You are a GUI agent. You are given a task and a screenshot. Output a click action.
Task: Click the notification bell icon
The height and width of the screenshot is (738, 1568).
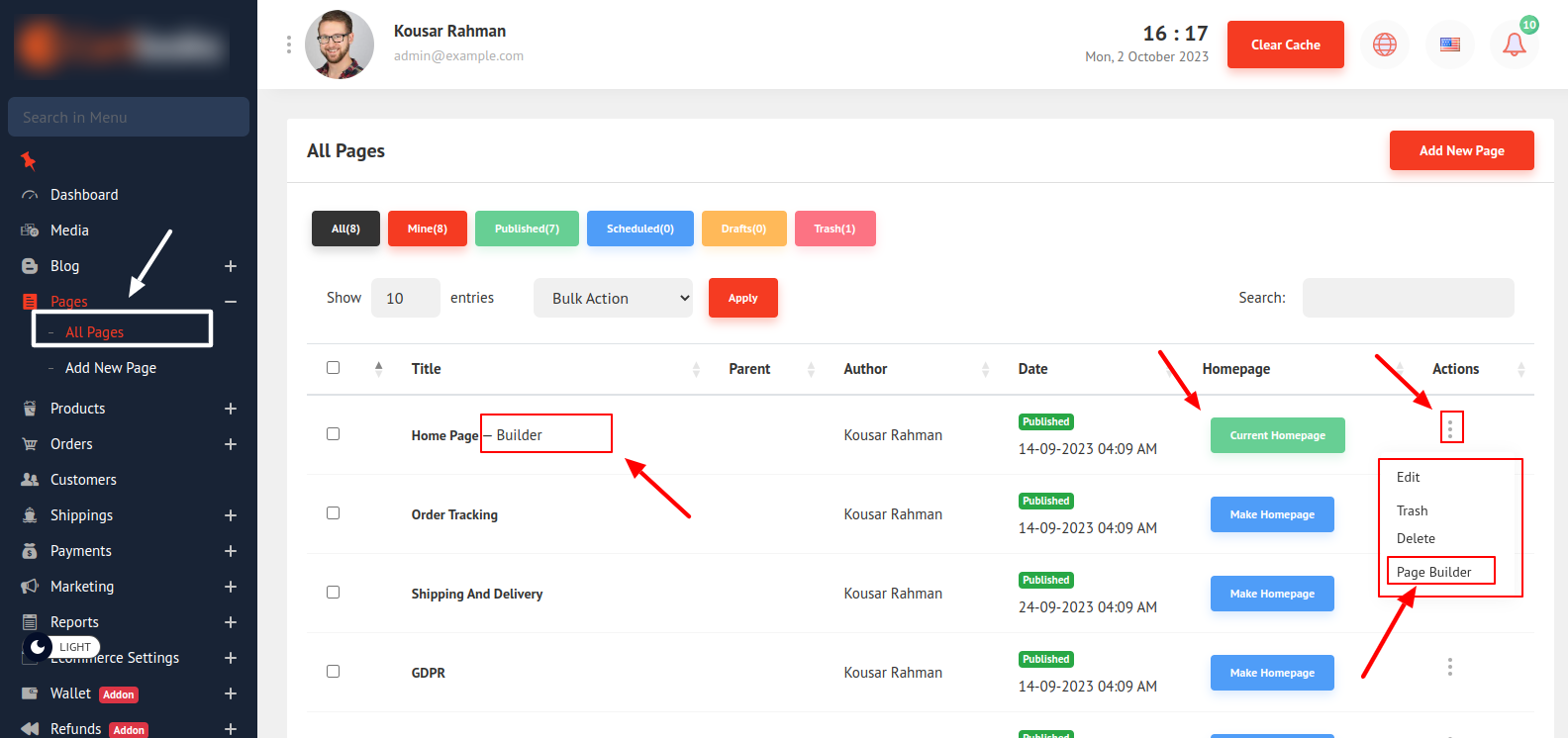tap(1514, 45)
